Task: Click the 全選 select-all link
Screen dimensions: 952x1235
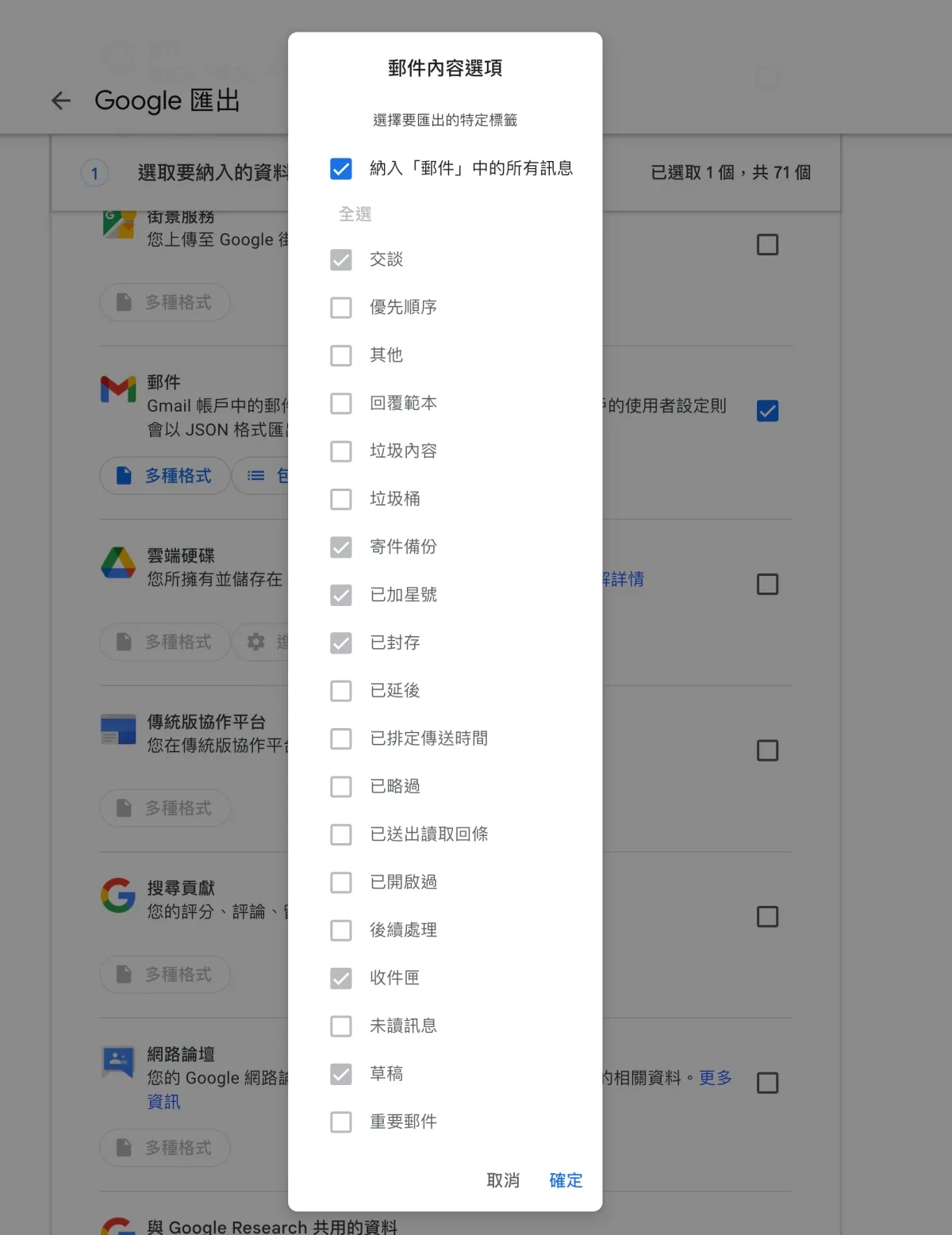Action: [x=355, y=214]
